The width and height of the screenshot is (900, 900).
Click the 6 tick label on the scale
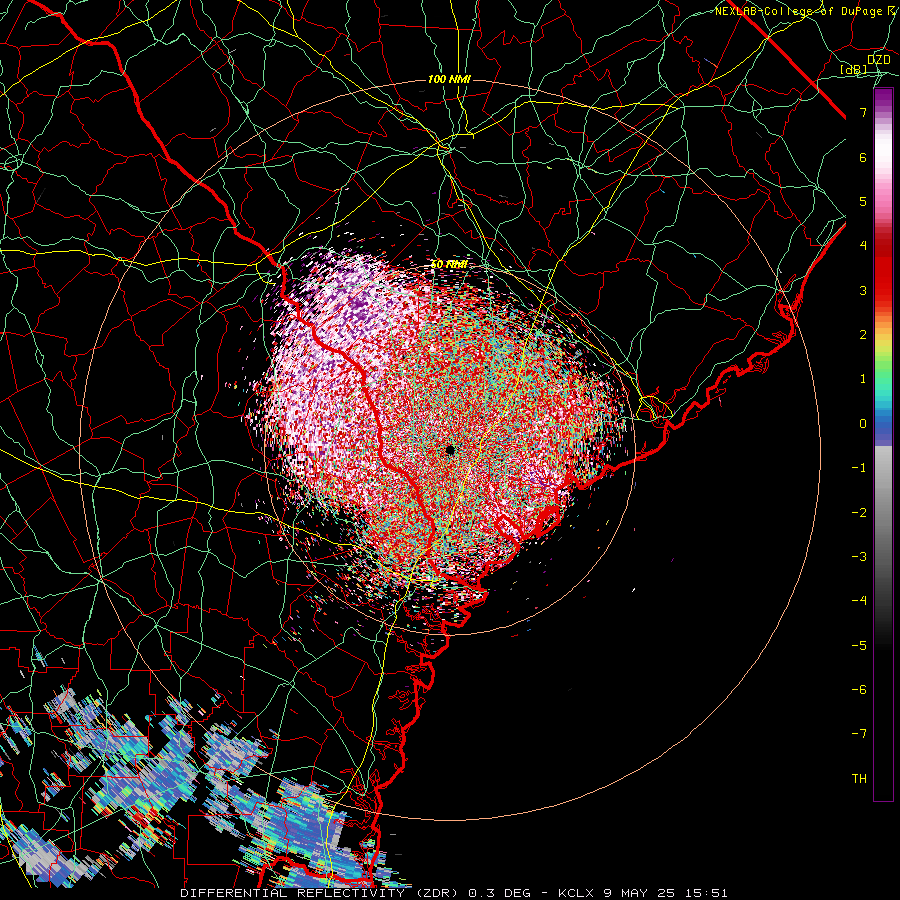click(x=863, y=157)
